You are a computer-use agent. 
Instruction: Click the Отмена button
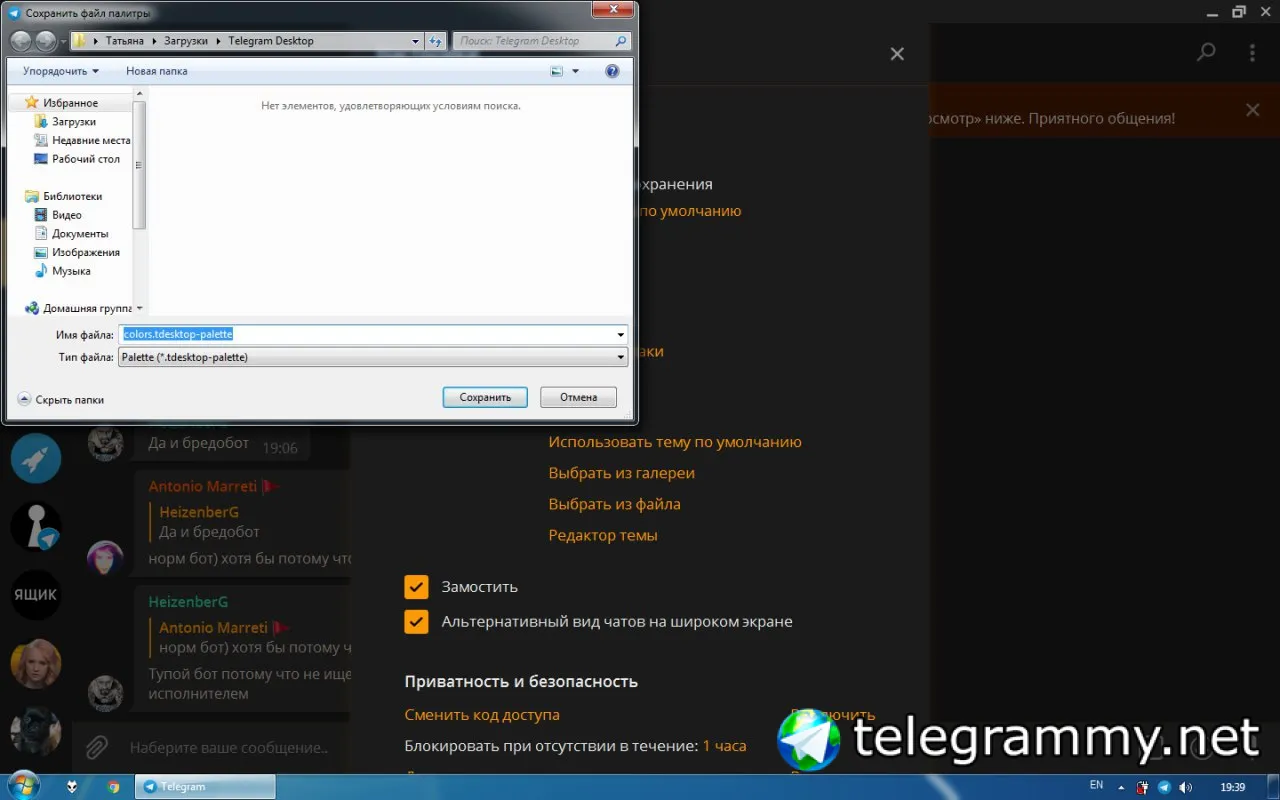pos(578,397)
